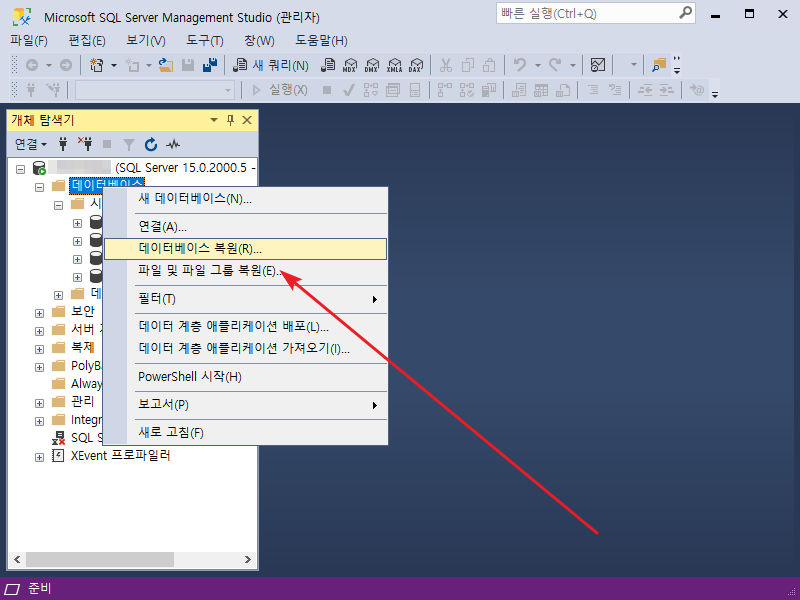Expand the 복제 folder

point(39,349)
